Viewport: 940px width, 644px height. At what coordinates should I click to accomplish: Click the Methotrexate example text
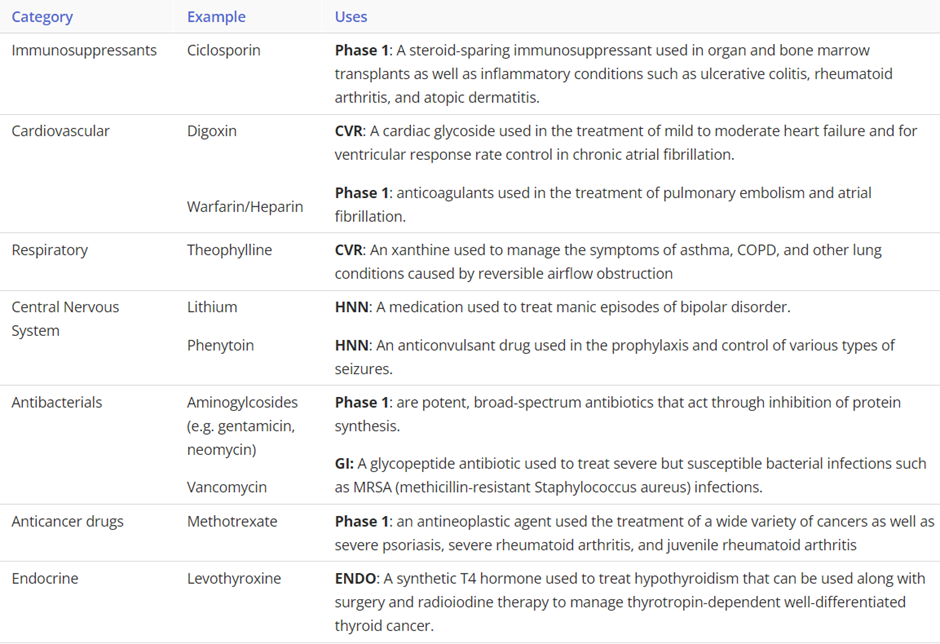pos(232,521)
